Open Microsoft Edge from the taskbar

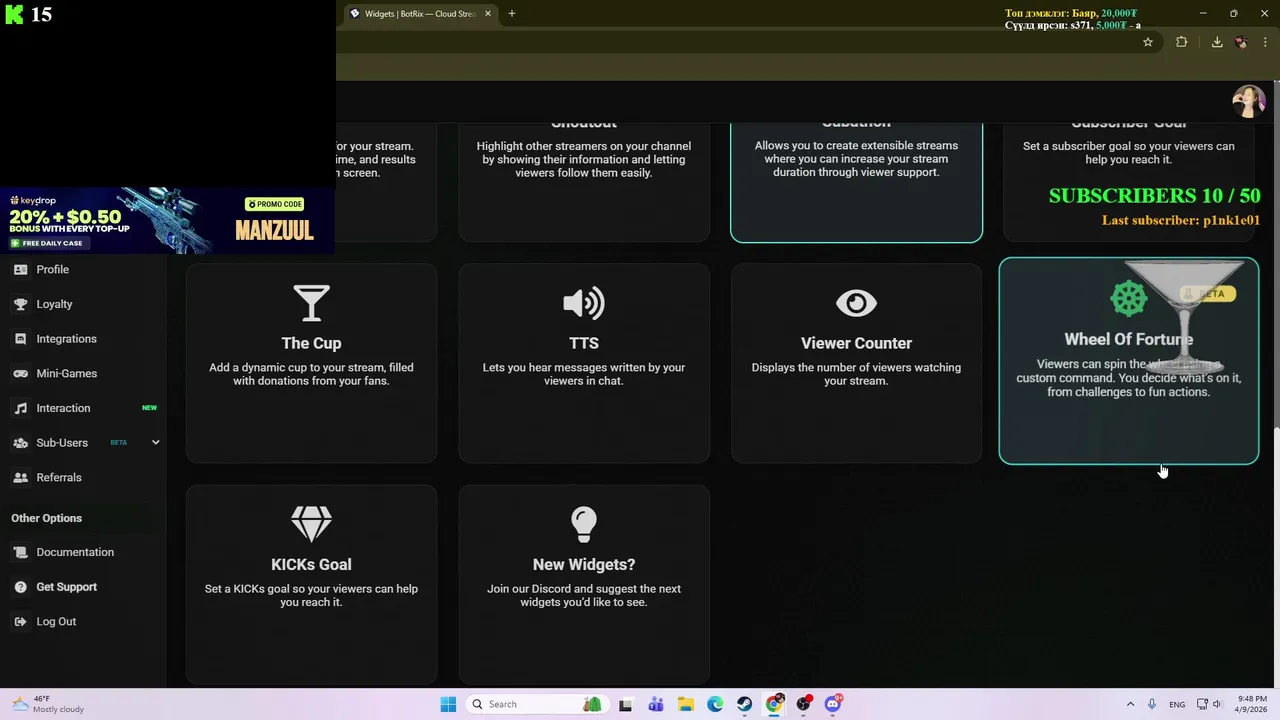coord(715,704)
